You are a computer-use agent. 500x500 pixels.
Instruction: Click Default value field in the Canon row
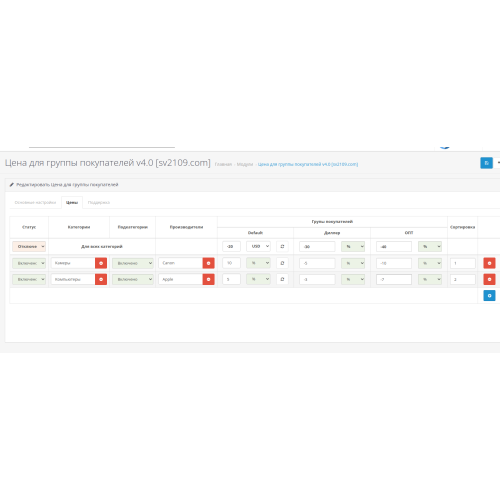point(231,263)
